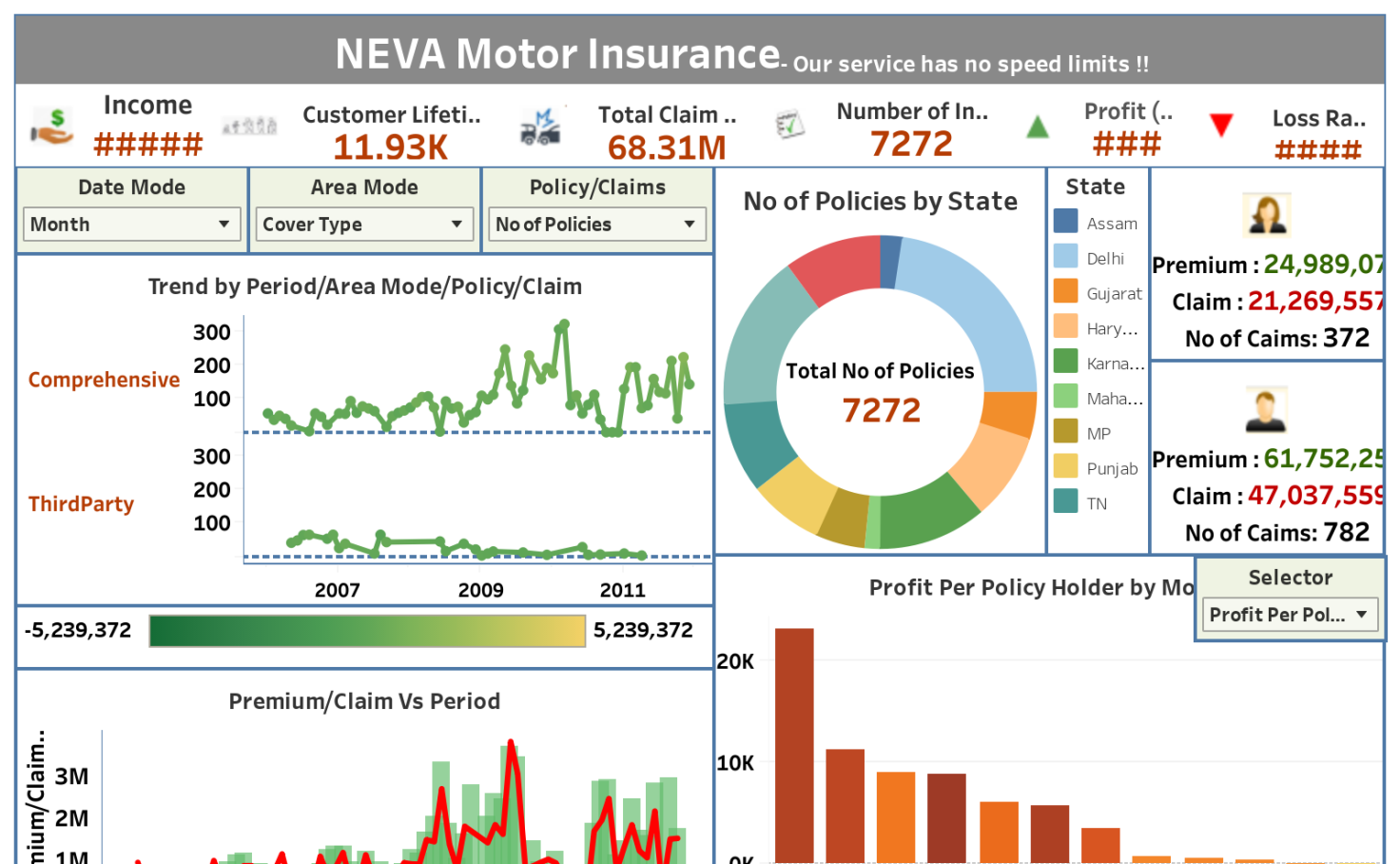The image size is (1400, 864).
Task: Open the Area Mode Cover Type dropdown
Action: pos(364,225)
